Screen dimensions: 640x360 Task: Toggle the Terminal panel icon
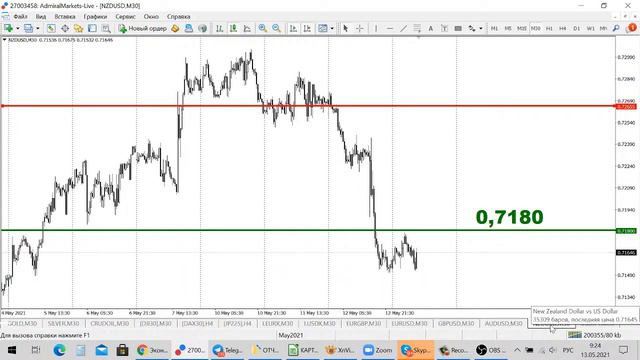point(92,28)
